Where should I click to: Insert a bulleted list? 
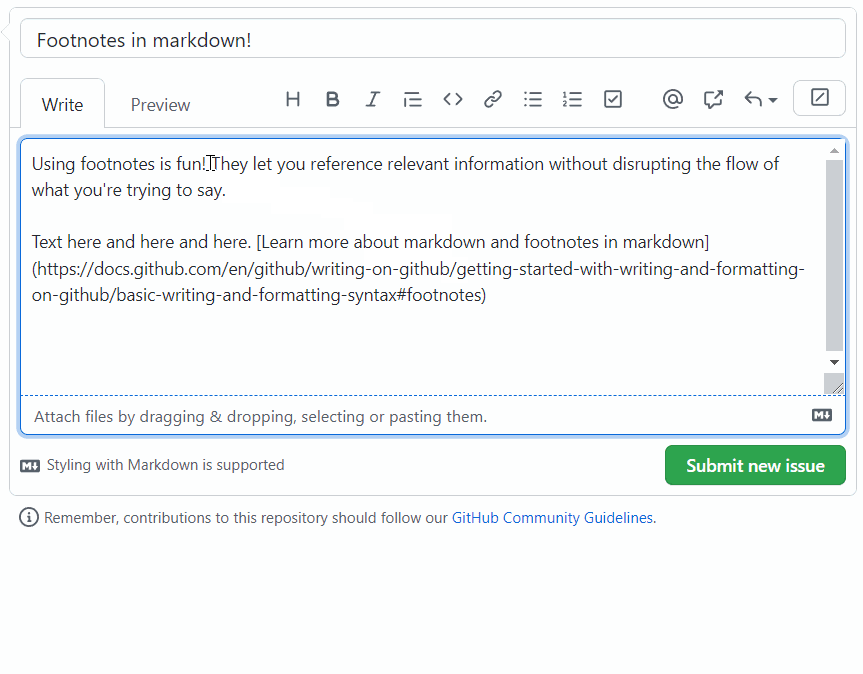point(533,99)
